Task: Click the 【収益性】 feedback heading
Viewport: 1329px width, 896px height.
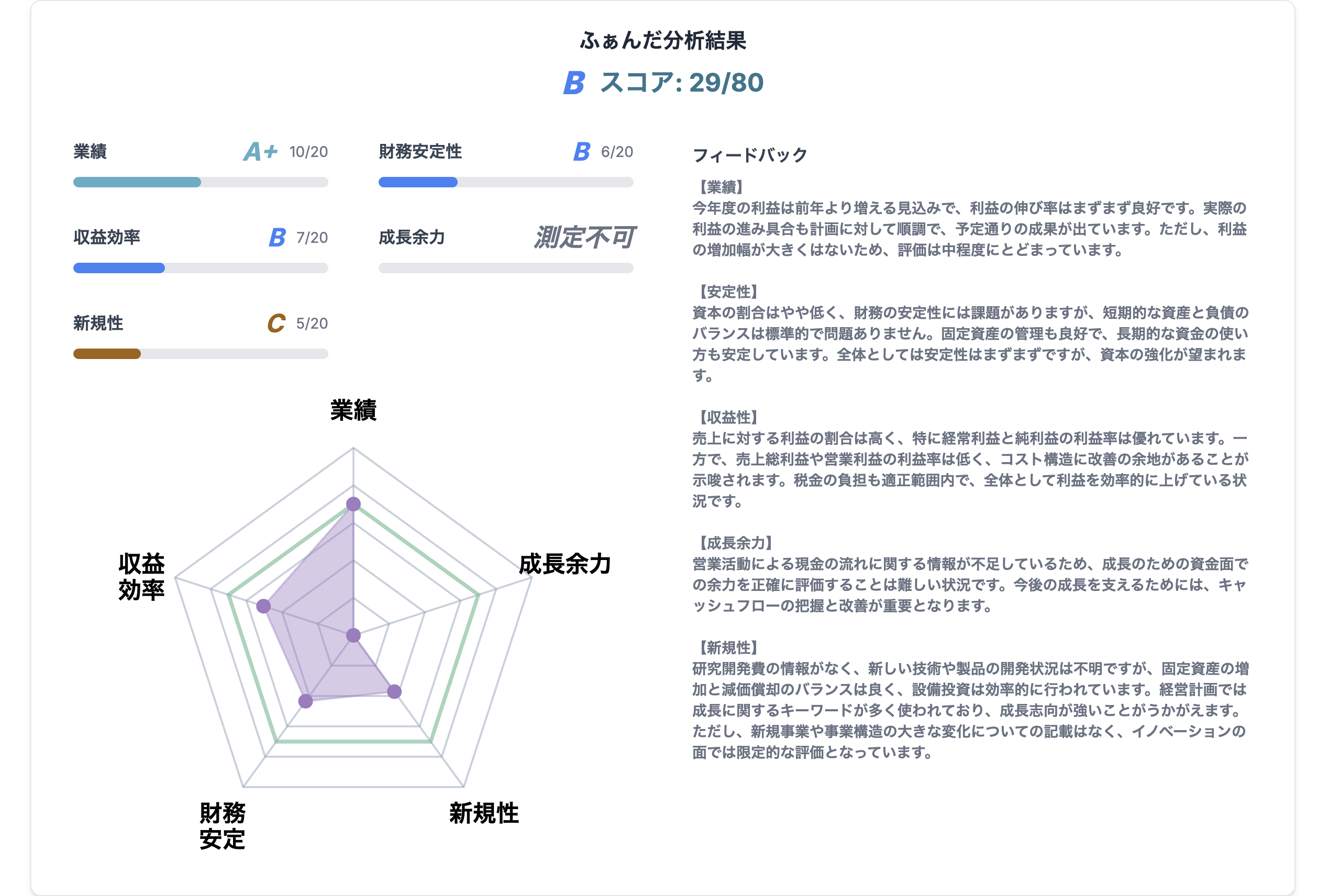Action: click(729, 417)
